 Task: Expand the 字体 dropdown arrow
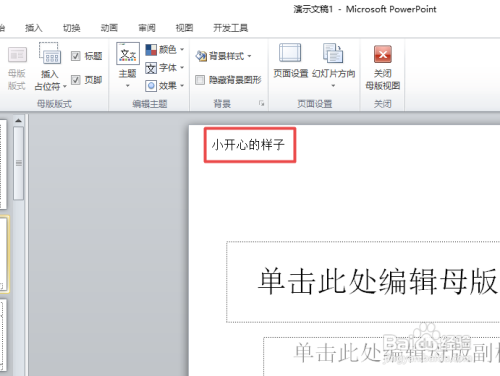click(182, 68)
